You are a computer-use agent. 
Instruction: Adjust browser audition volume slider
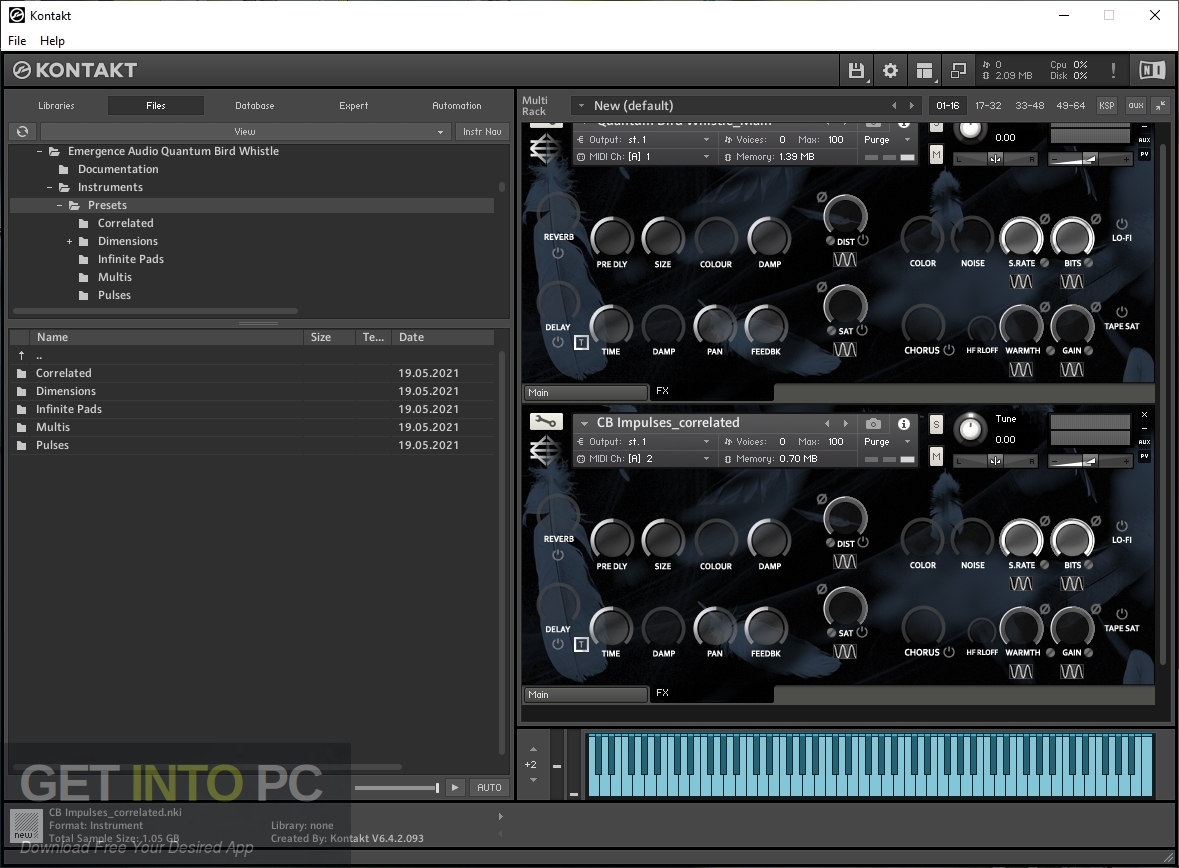coord(397,788)
